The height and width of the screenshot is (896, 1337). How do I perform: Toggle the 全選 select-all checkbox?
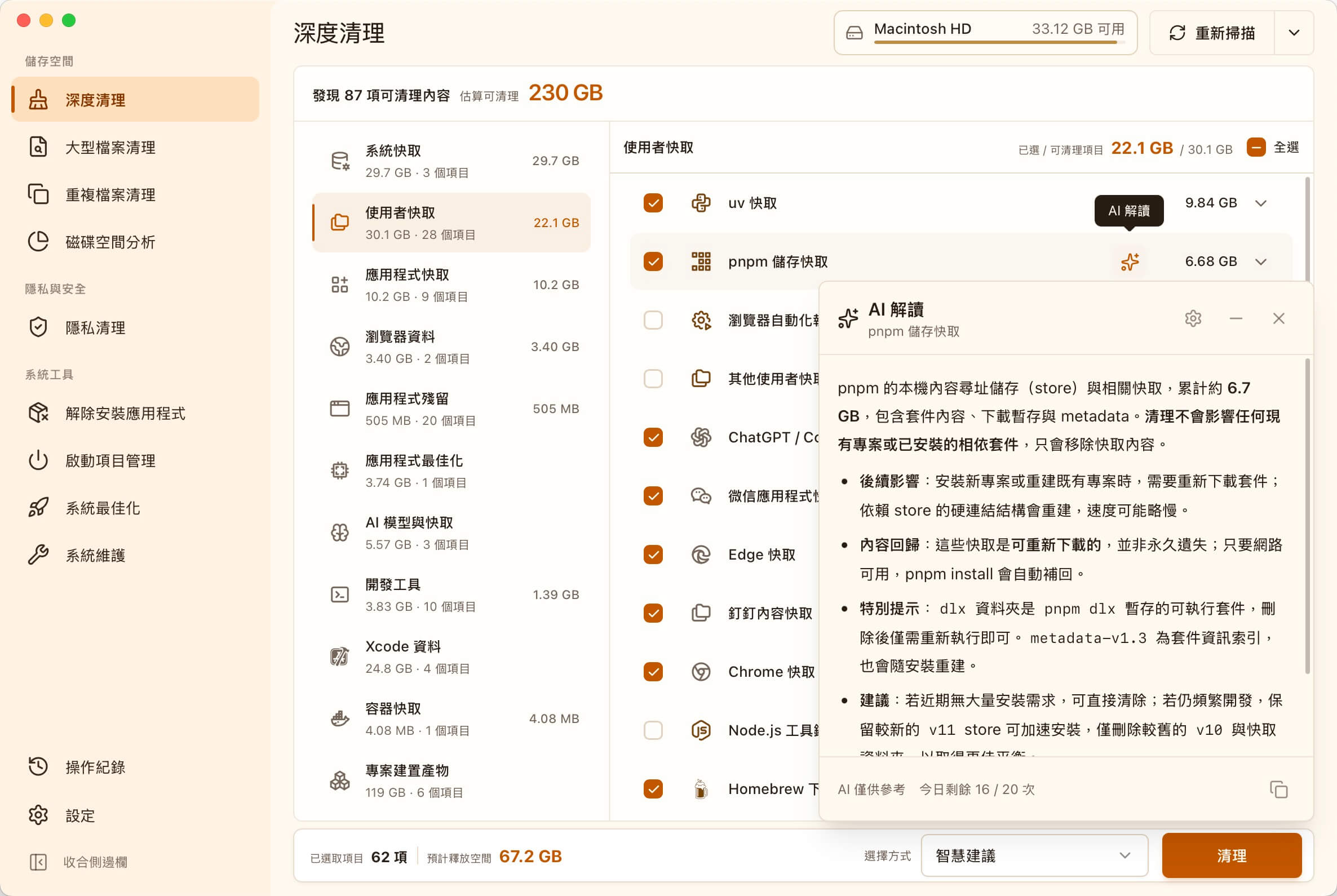1256,148
